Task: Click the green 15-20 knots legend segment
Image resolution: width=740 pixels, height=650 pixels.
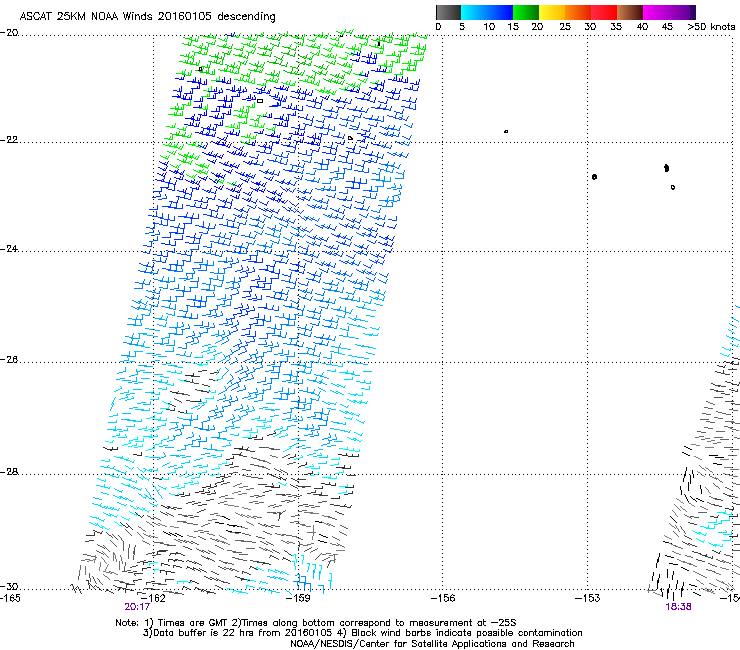Action: 526,12
